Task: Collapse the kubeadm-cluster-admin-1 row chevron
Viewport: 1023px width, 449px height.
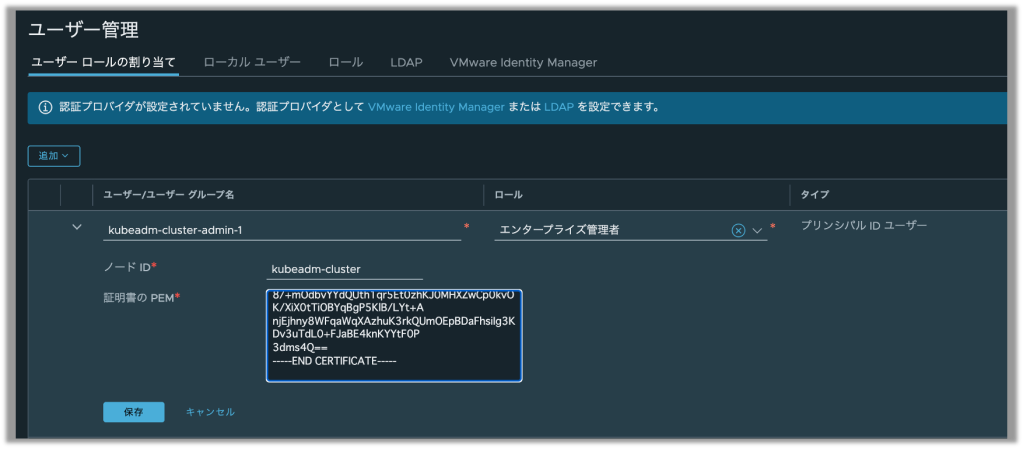Action: coord(77,227)
